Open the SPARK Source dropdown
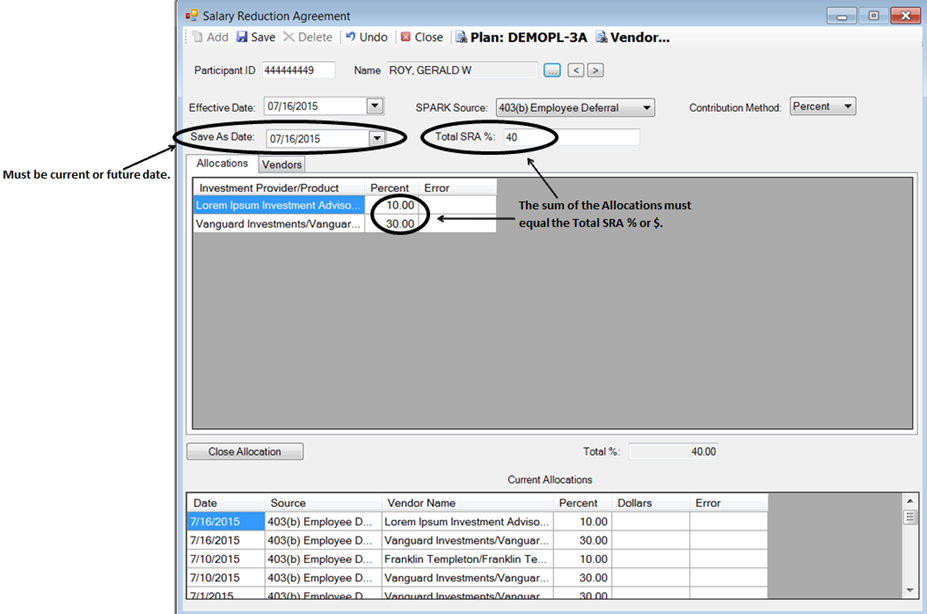 tap(646, 108)
